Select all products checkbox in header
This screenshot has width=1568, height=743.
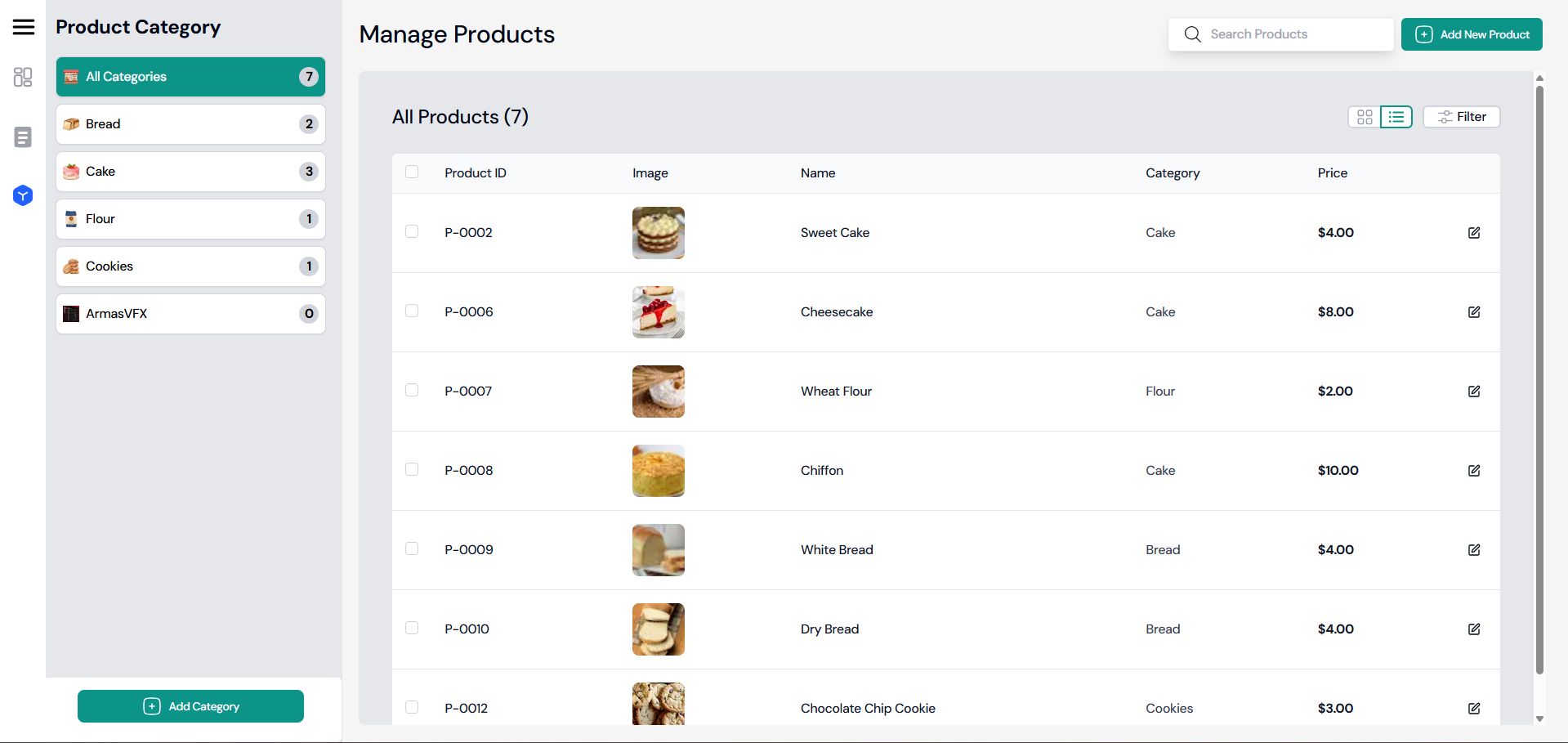tap(412, 172)
